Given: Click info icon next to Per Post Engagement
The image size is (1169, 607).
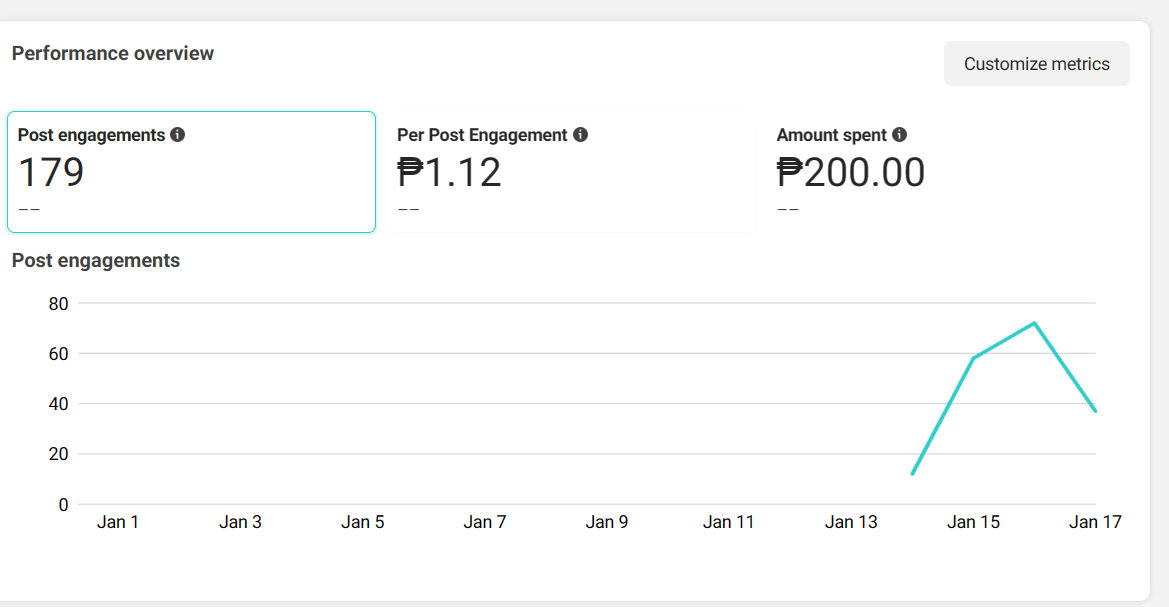Looking at the screenshot, I should click(580, 135).
